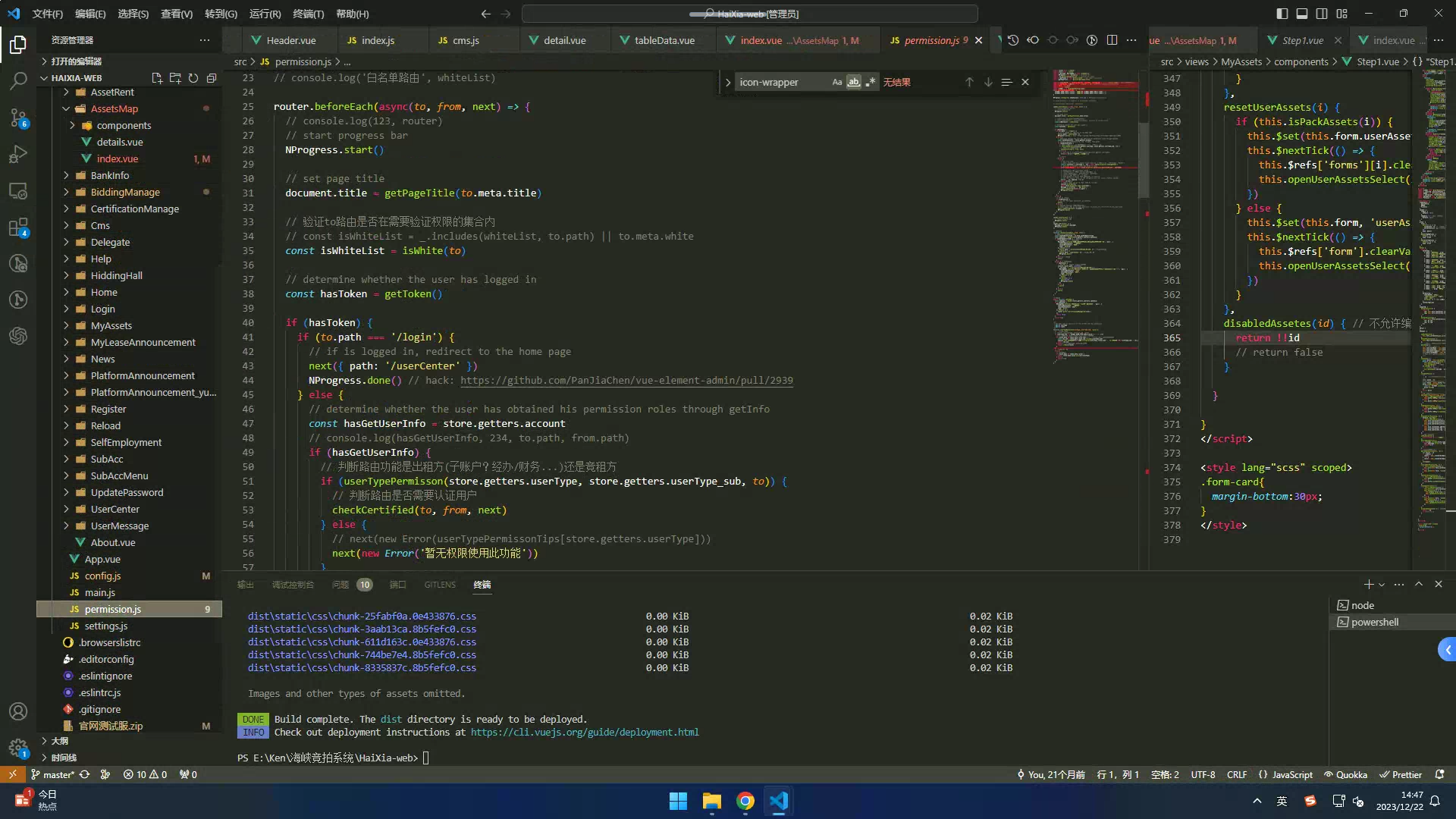Image resolution: width=1456 pixels, height=819 pixels.
Task: Go to previous find match arrow
Action: 969,82
